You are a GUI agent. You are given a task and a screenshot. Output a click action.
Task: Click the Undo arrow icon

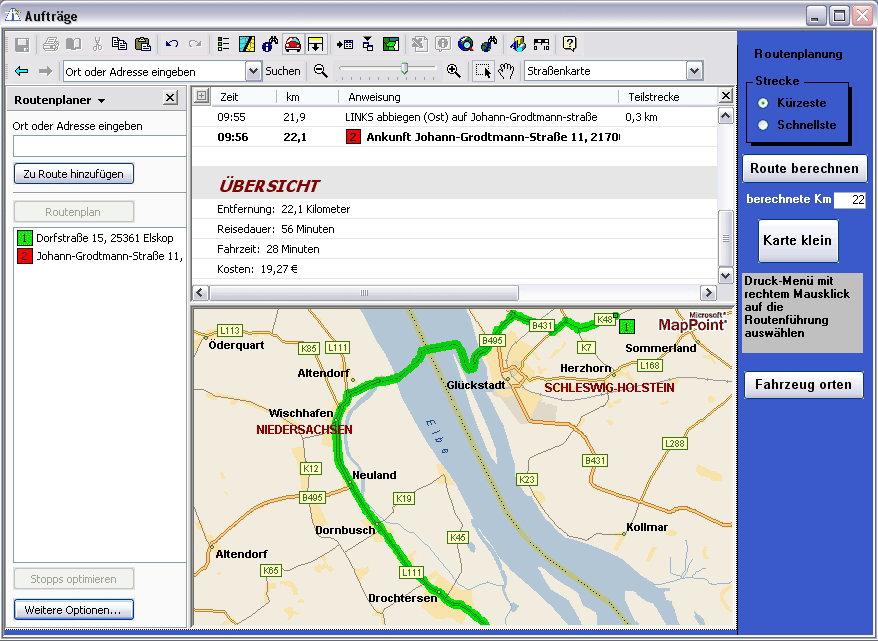172,44
